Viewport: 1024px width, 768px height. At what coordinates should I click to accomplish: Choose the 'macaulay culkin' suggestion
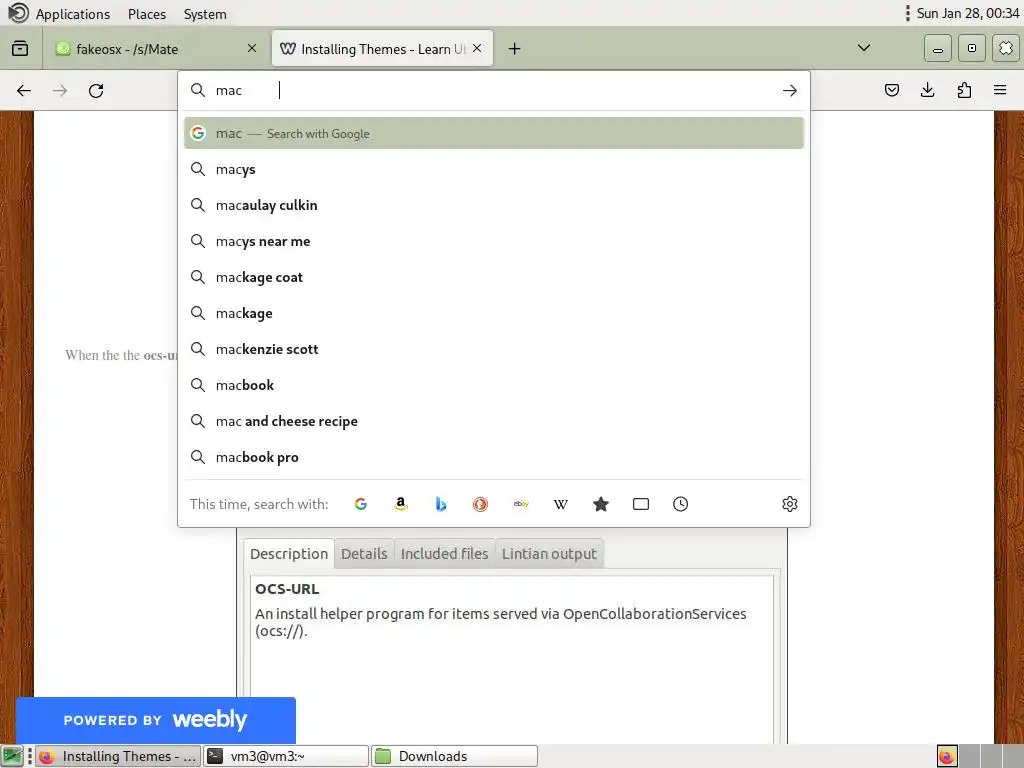pos(494,205)
